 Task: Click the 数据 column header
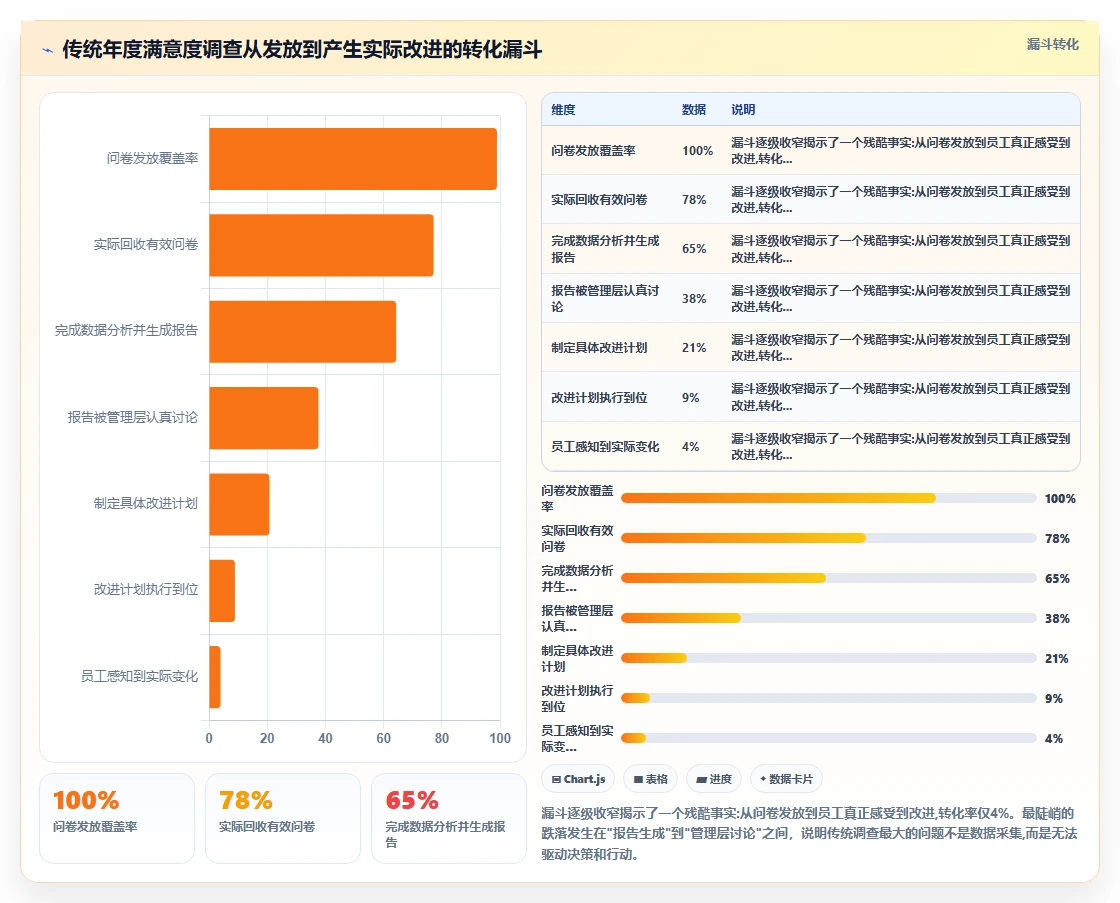click(x=694, y=109)
